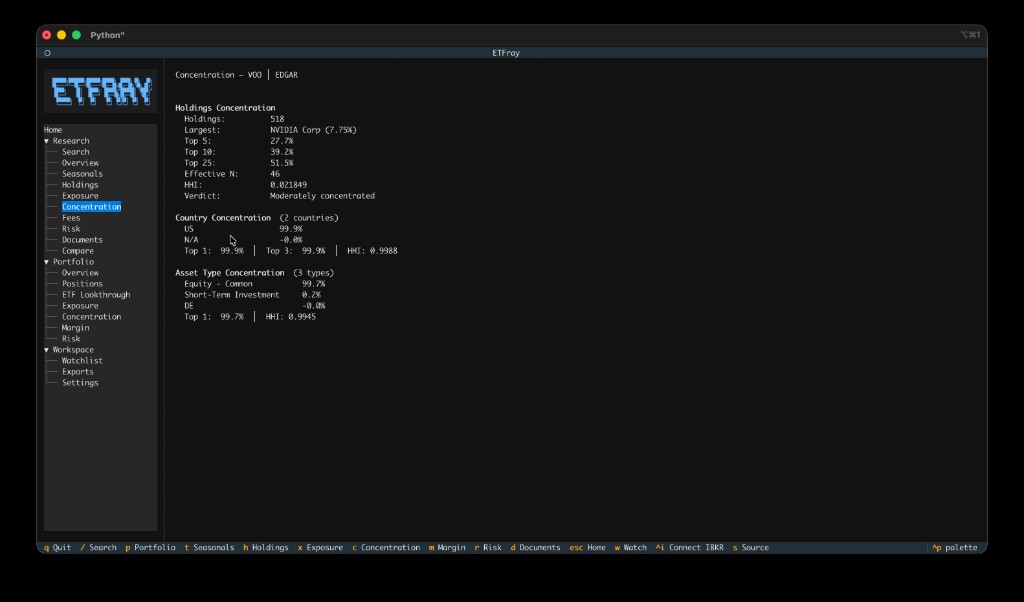The image size is (1024, 602).
Task: Click the circle icon in header bar
Action: point(48,53)
